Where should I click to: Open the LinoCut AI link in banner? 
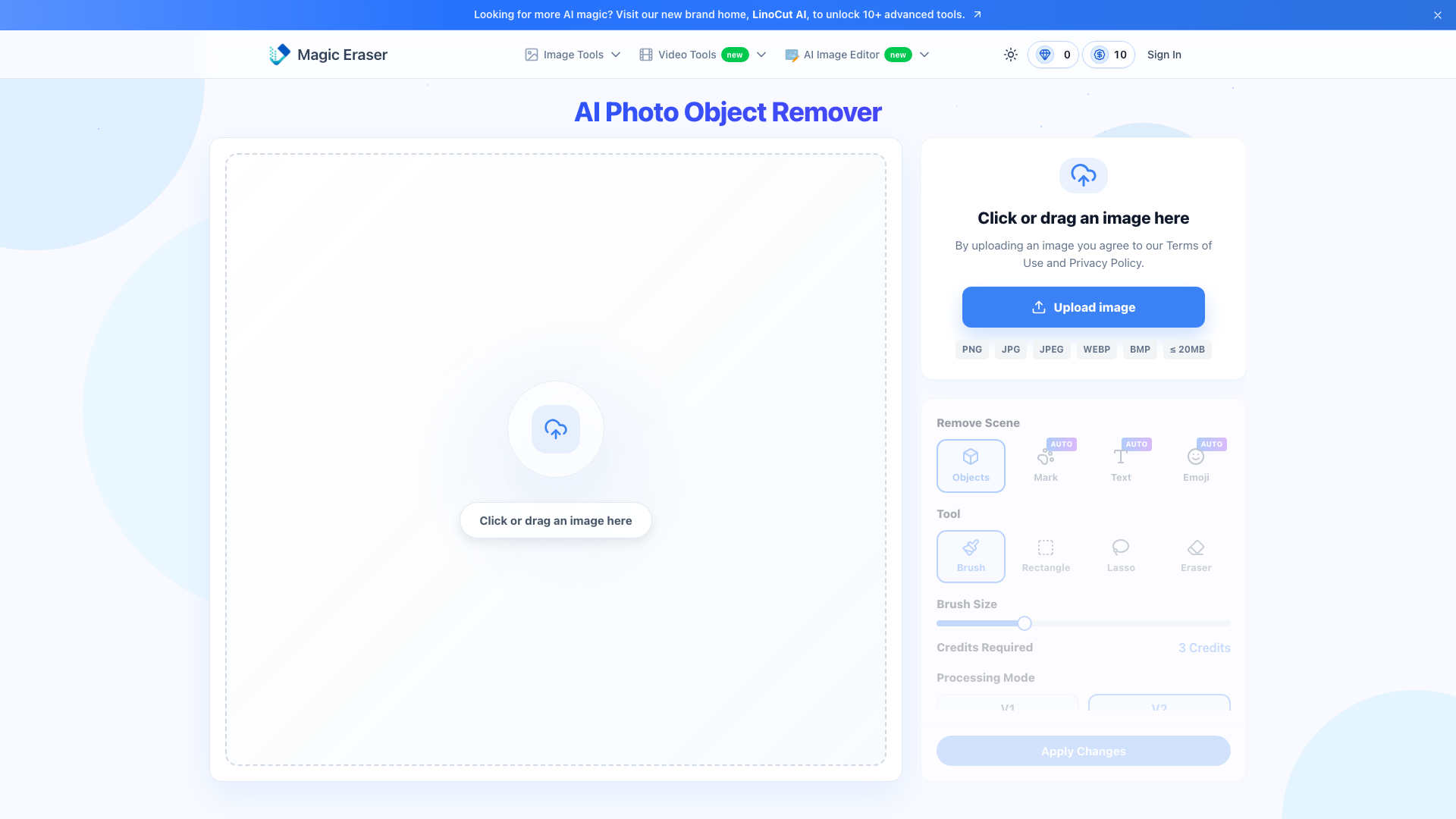(x=779, y=14)
